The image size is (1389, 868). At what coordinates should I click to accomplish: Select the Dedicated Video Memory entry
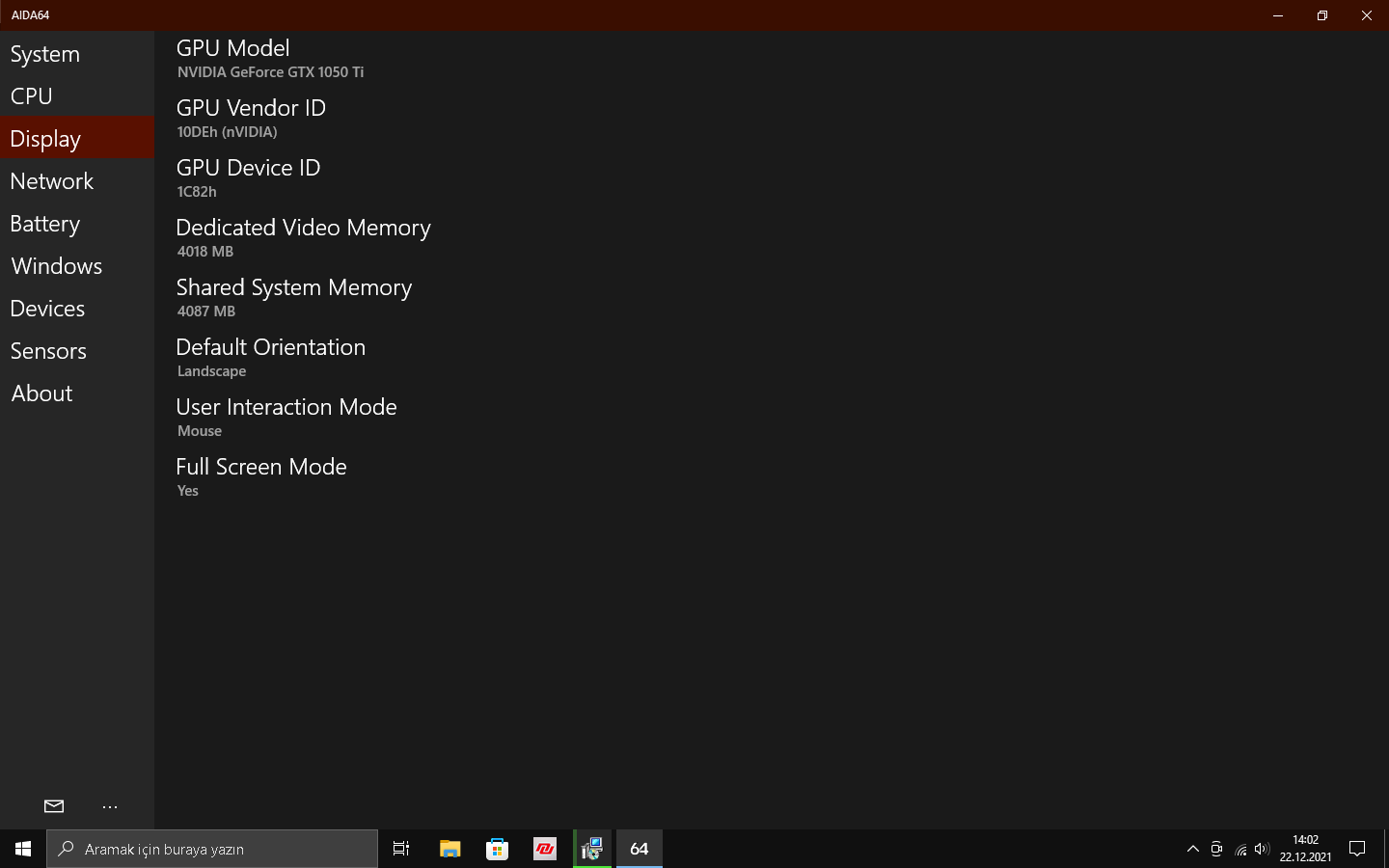(303, 228)
